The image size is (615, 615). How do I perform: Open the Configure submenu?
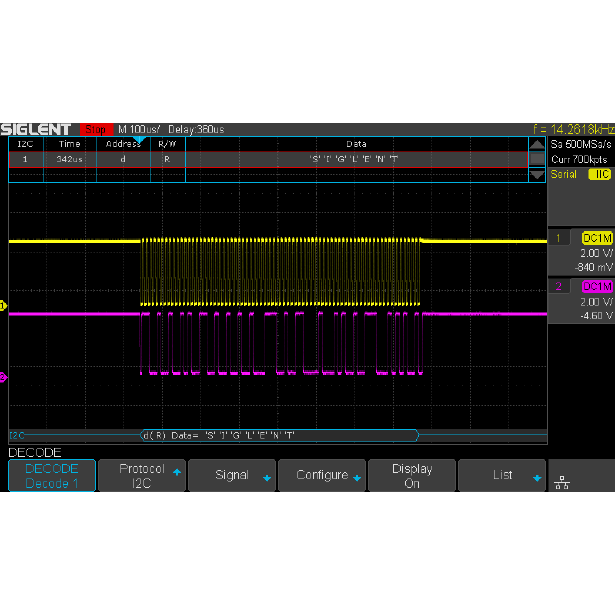pyautogui.click(x=322, y=475)
